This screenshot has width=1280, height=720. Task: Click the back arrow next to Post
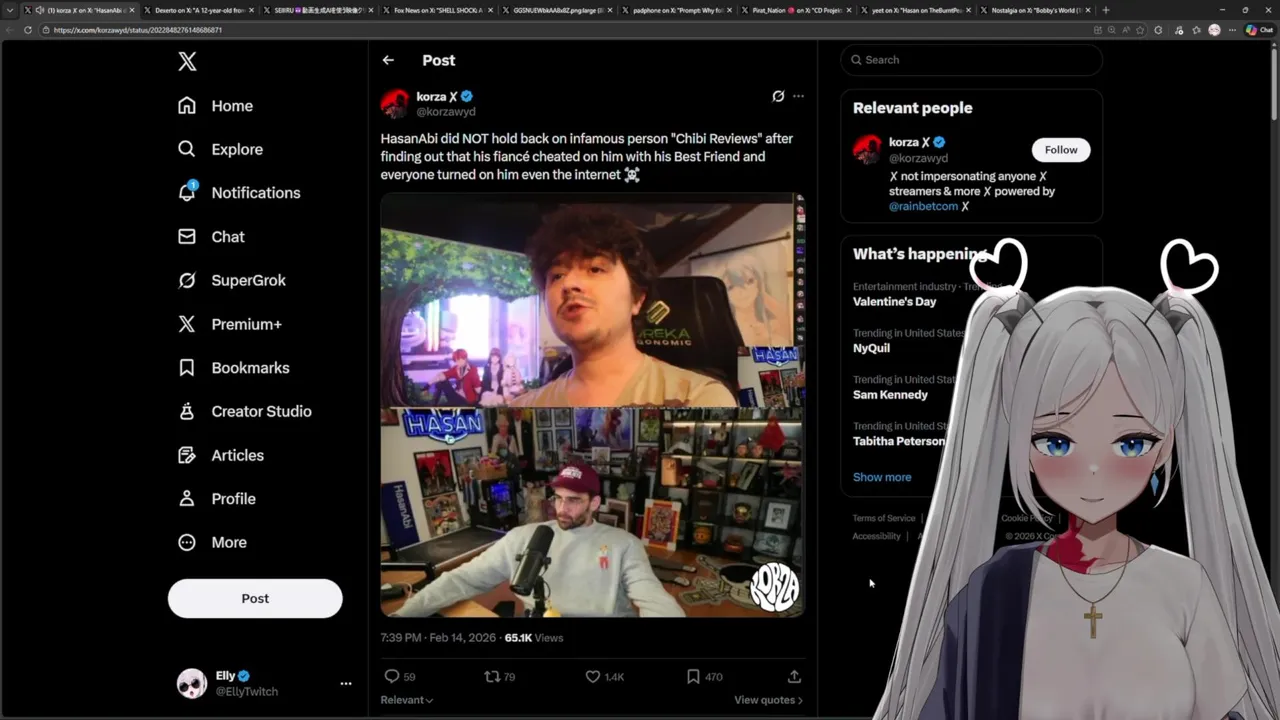[x=388, y=60]
